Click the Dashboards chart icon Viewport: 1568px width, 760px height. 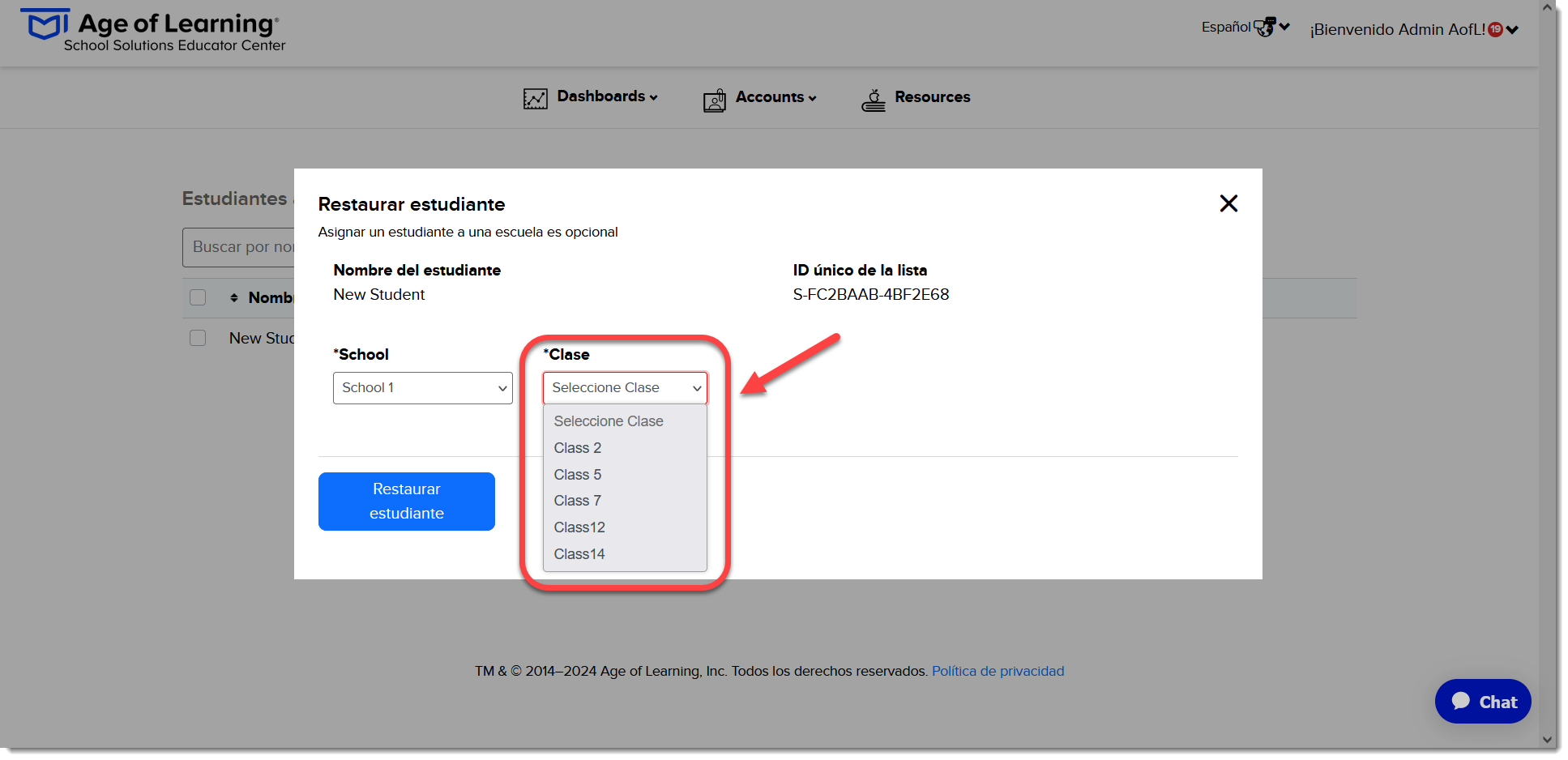click(536, 99)
